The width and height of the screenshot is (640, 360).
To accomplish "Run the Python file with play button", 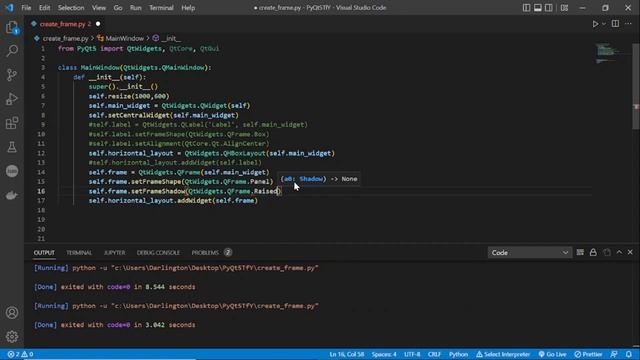I will (595, 24).
